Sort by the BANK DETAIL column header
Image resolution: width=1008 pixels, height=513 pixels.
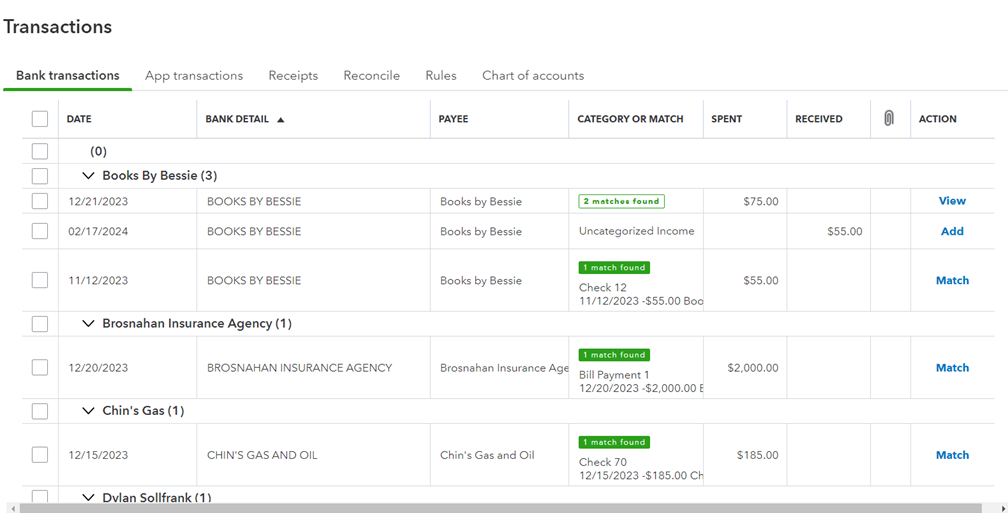(x=237, y=119)
